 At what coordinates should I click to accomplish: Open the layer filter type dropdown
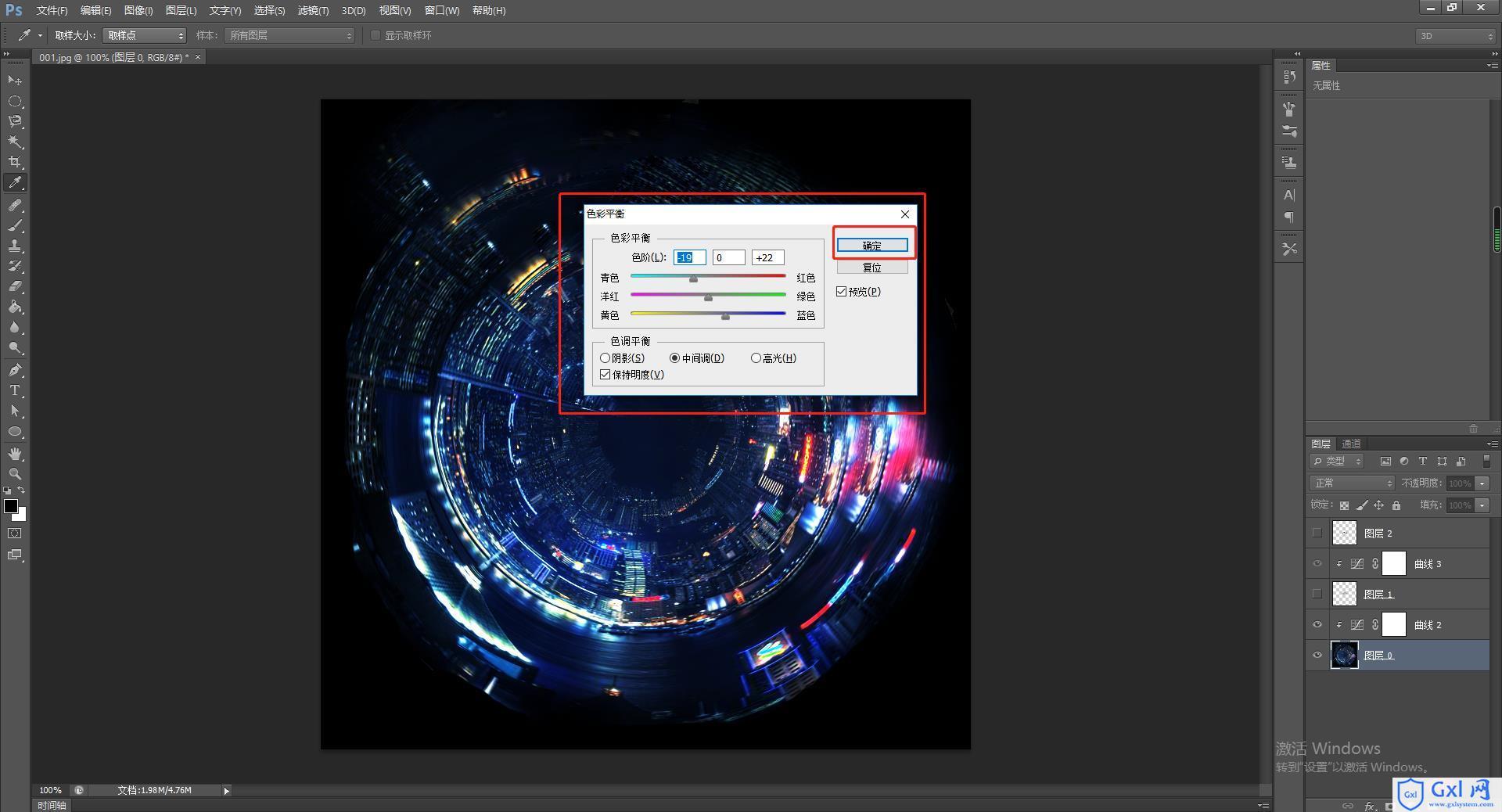1338,461
